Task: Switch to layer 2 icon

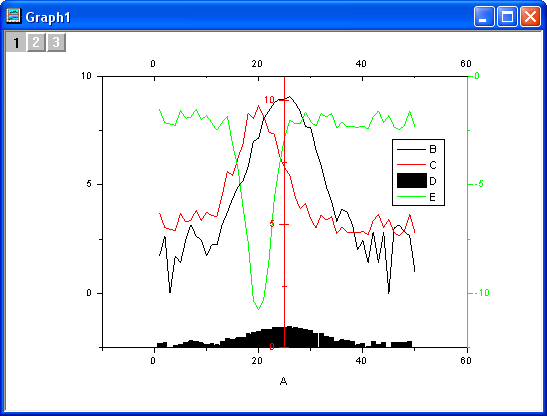Action: point(36,43)
